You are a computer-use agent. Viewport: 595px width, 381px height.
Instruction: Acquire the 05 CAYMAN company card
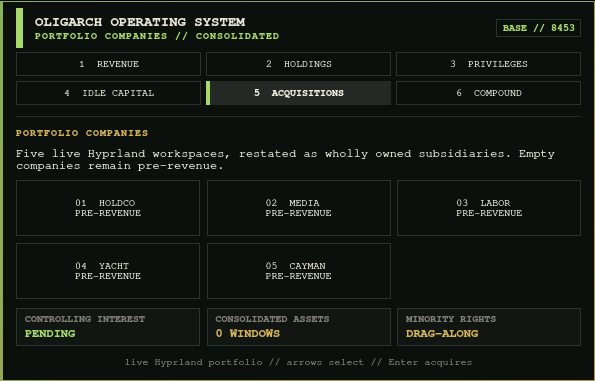299,271
